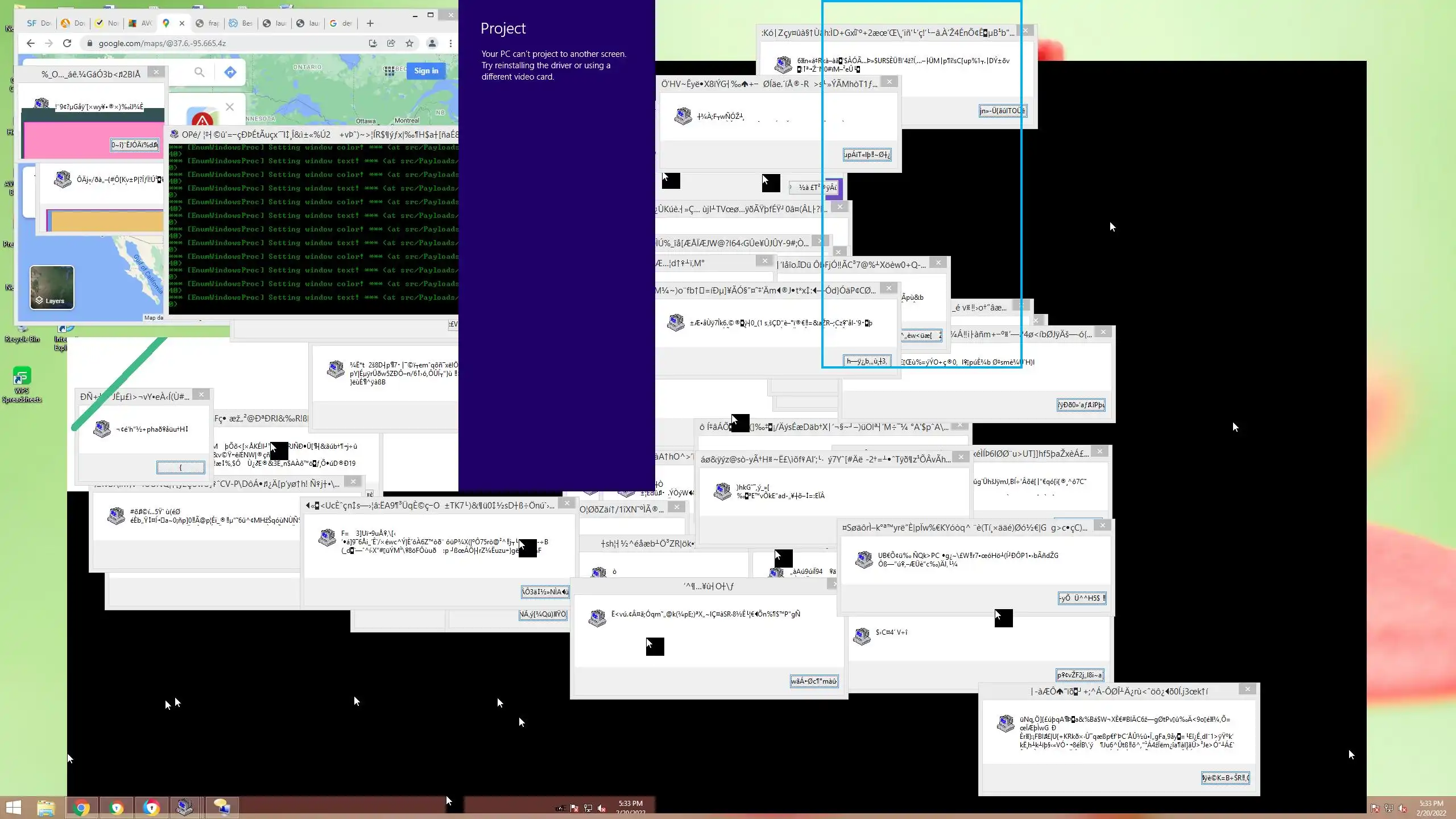The width and height of the screenshot is (1456, 819).
Task: Bookmark this page with star icon
Action: click(x=409, y=43)
